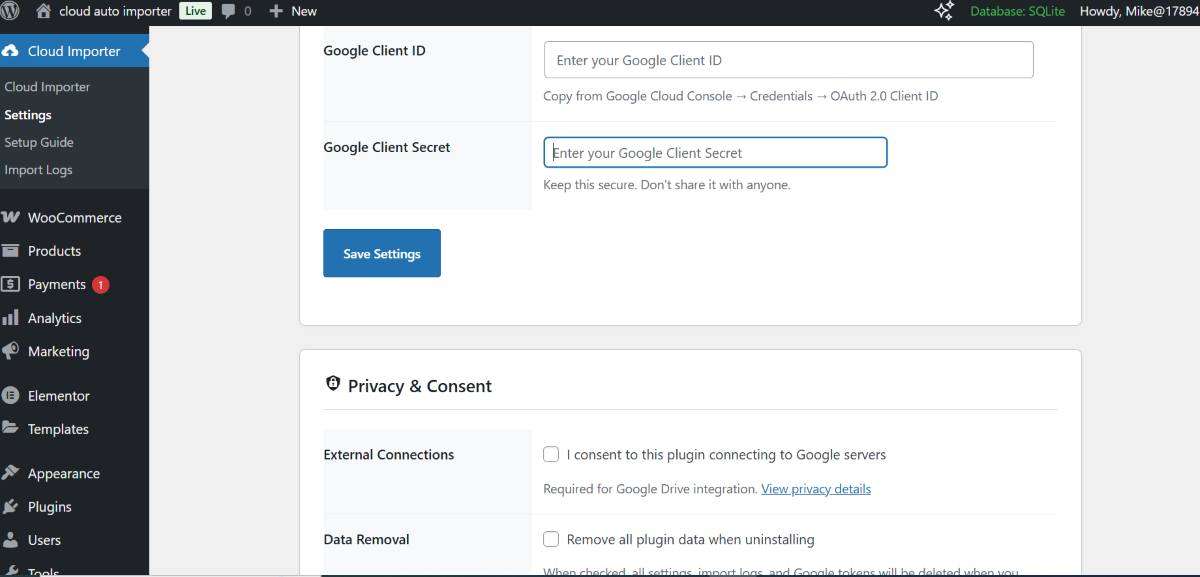
Task: Click the Marketing megaphone icon
Action: (x=11, y=351)
